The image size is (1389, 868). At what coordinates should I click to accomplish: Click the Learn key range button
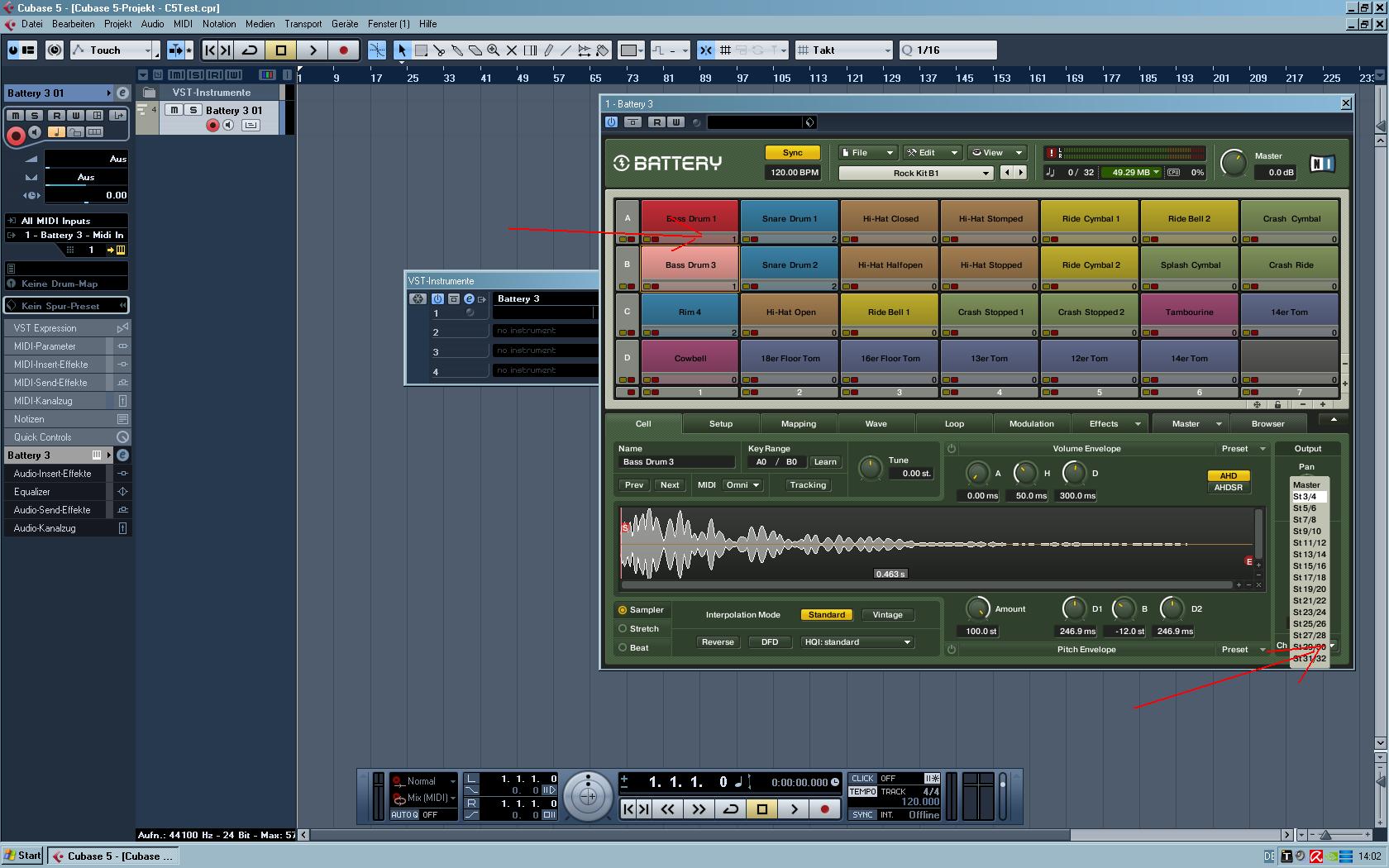coord(825,462)
